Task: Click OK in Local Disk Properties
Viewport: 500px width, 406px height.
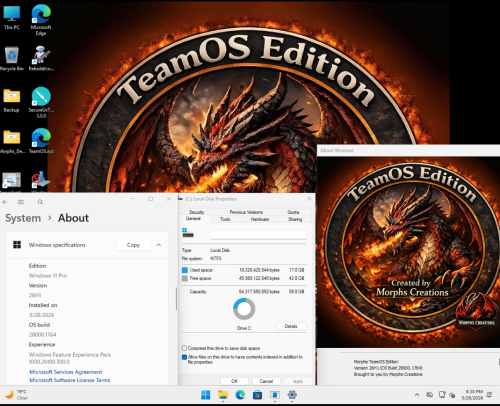Action: coord(234,381)
